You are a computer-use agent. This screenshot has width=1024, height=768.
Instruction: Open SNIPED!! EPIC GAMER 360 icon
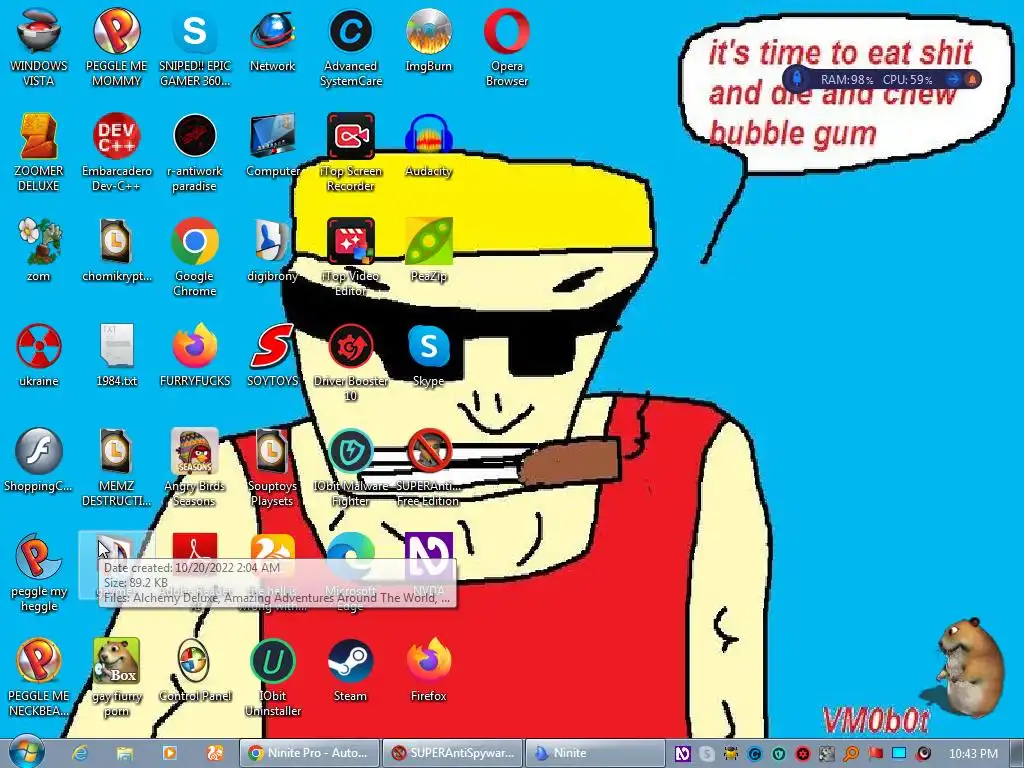point(195,47)
